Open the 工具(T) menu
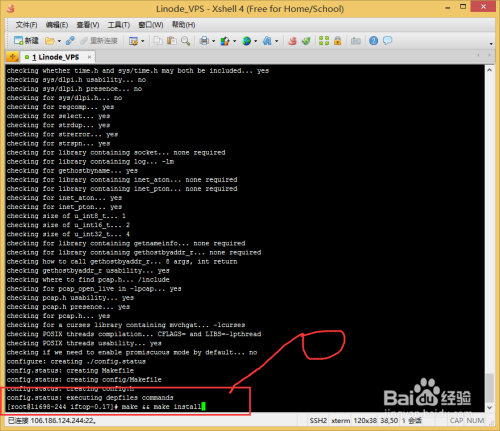This screenshot has width=500, height=431. point(119,25)
